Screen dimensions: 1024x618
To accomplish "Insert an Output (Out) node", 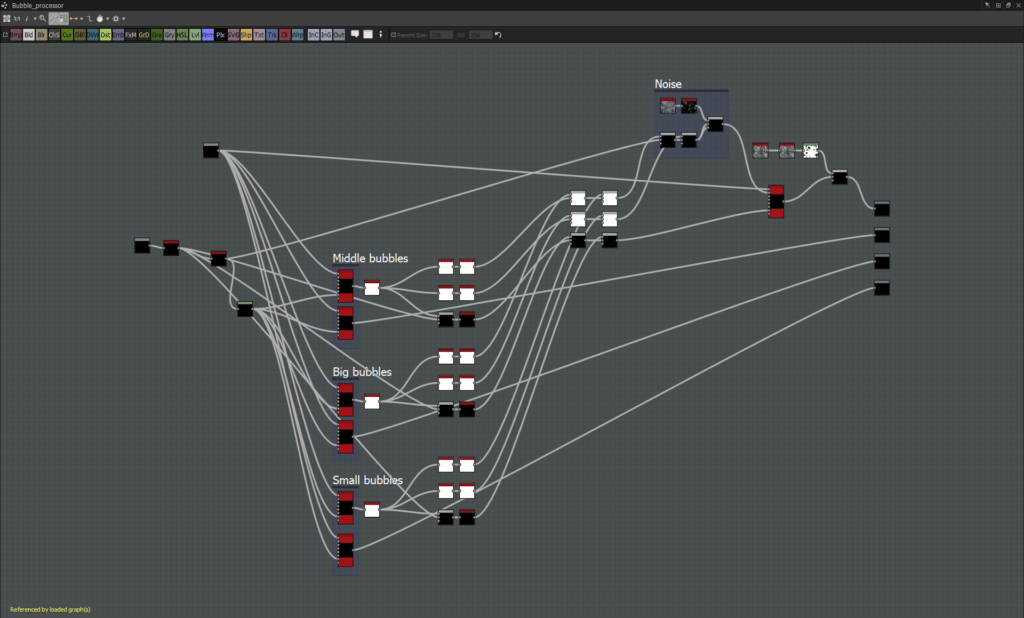I will pyautogui.click(x=339, y=35).
